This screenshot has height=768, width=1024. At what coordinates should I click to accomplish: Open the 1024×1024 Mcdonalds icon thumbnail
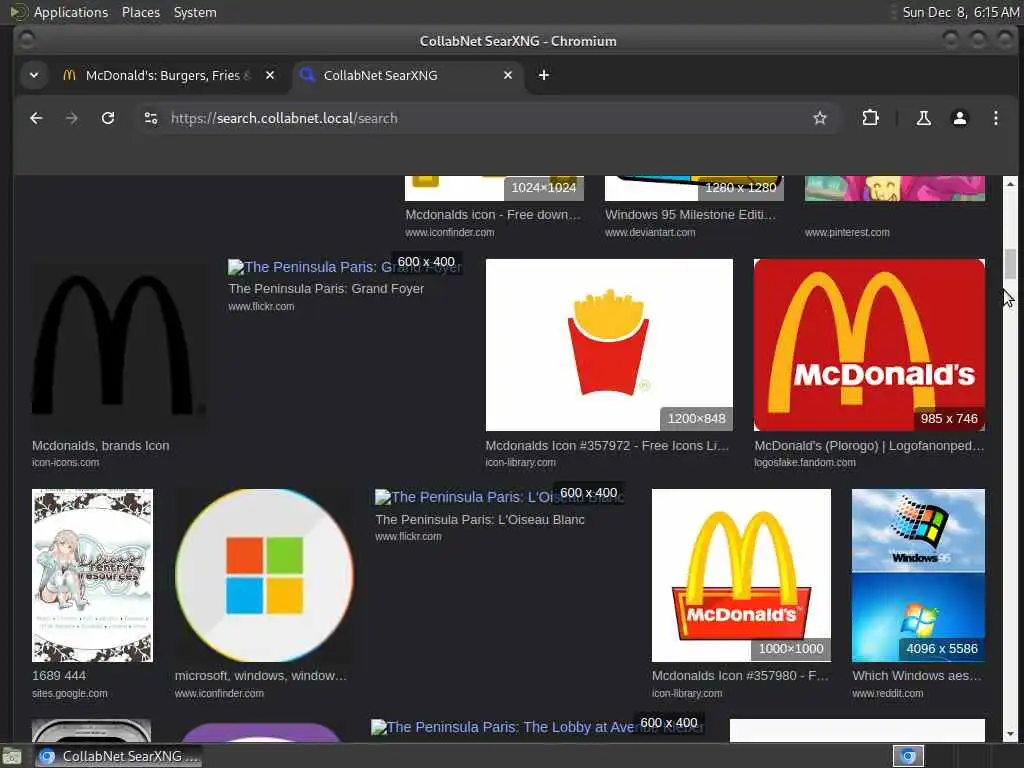point(494,188)
